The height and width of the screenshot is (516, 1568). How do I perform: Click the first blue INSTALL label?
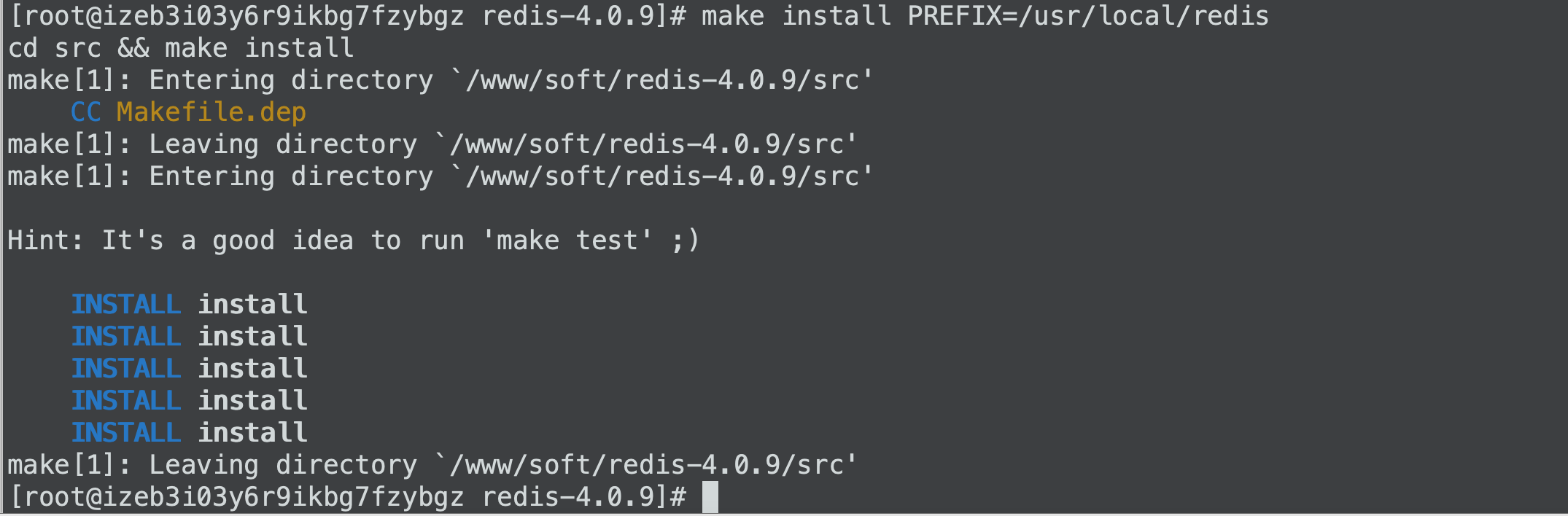tap(126, 305)
